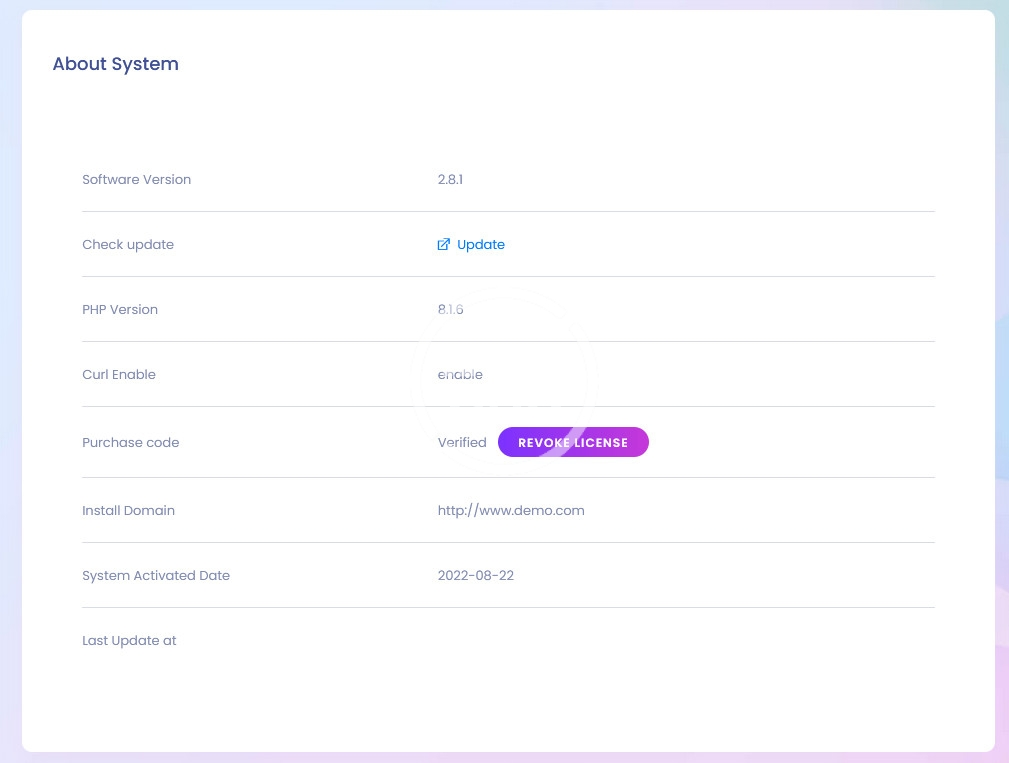The height and width of the screenshot is (763, 1009).
Task: Click the http://www.demo.com domain value
Action: 511,511
